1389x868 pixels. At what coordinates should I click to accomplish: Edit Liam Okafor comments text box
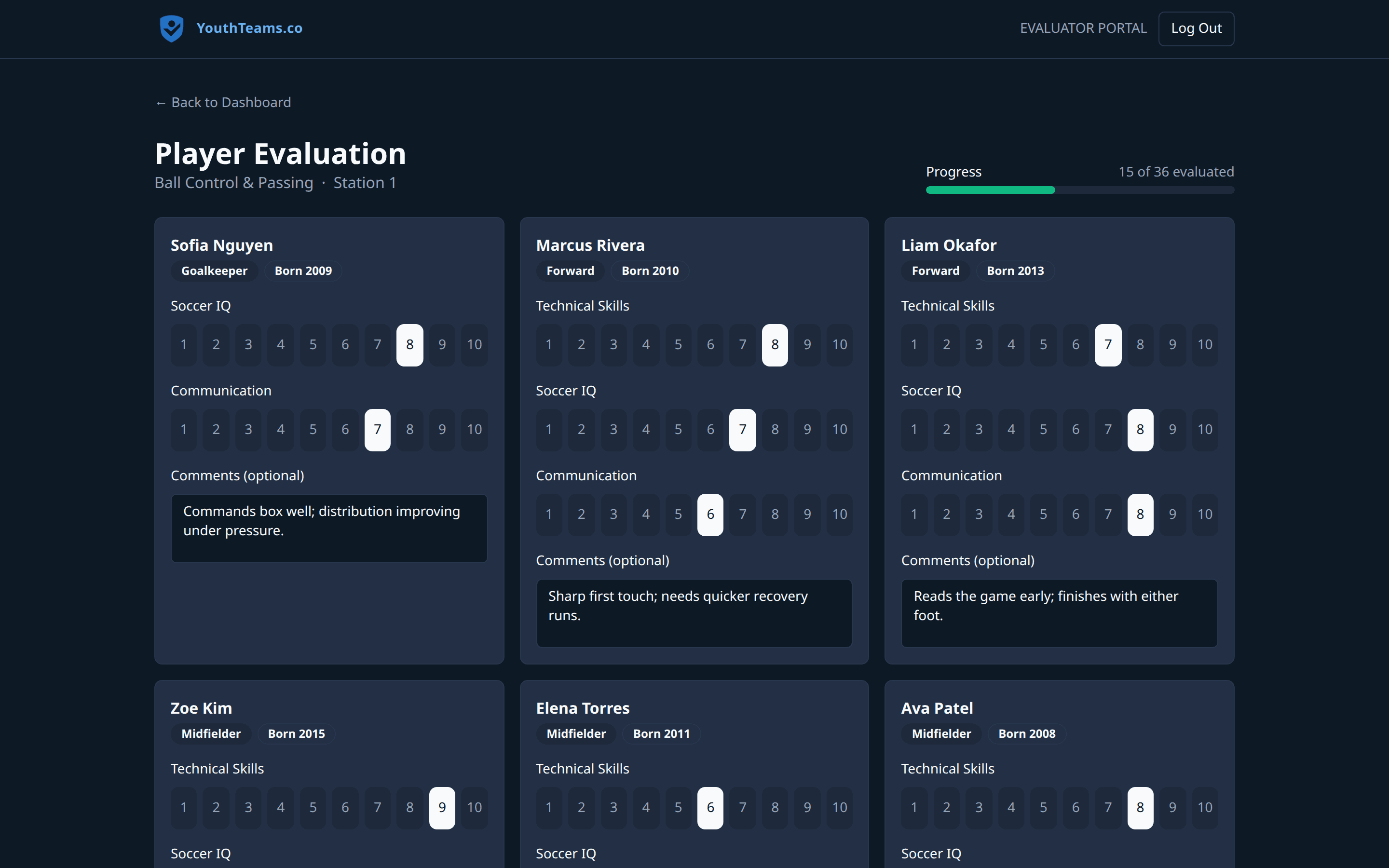pos(1060,613)
